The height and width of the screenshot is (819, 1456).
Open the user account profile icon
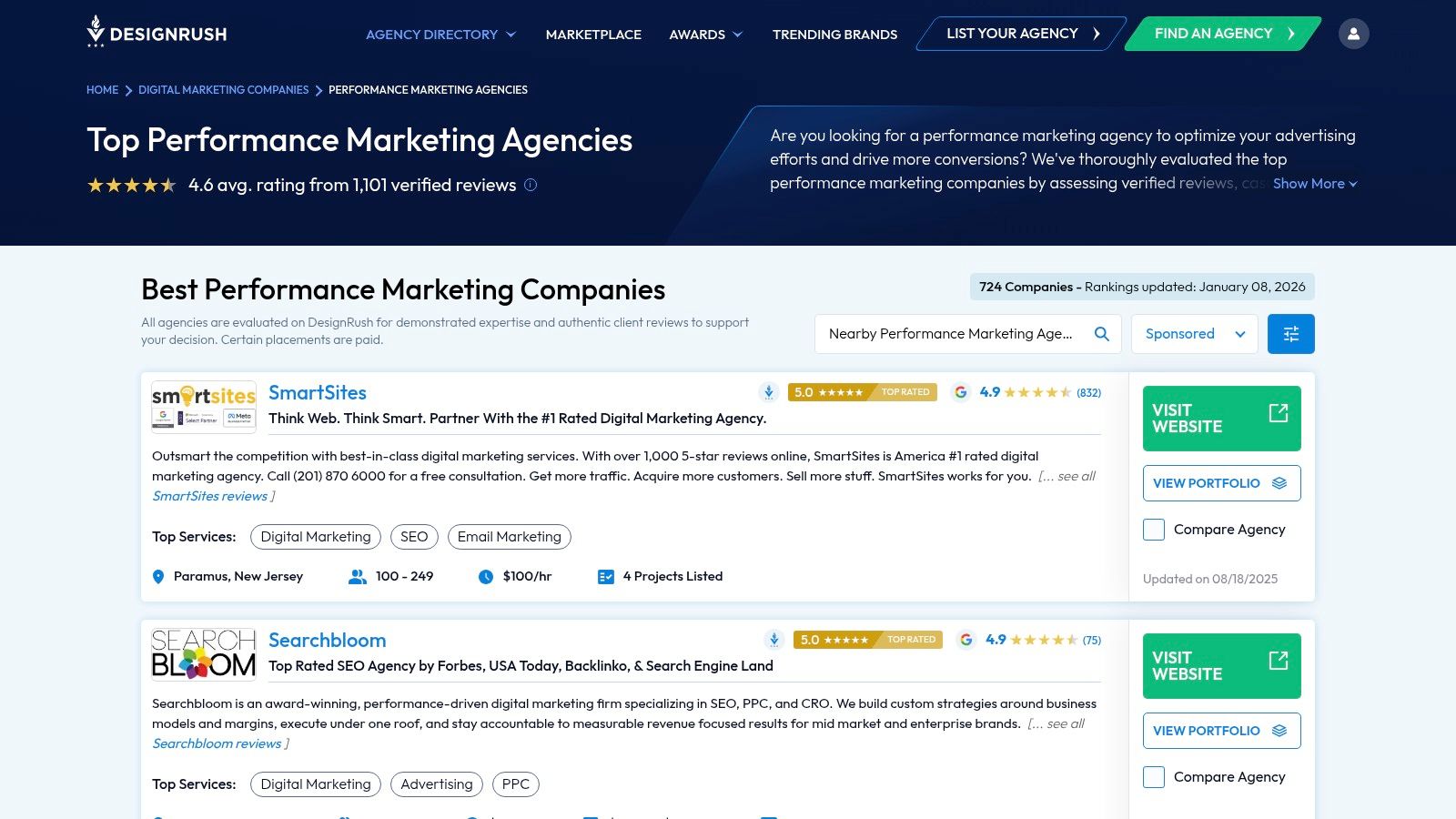click(1353, 34)
